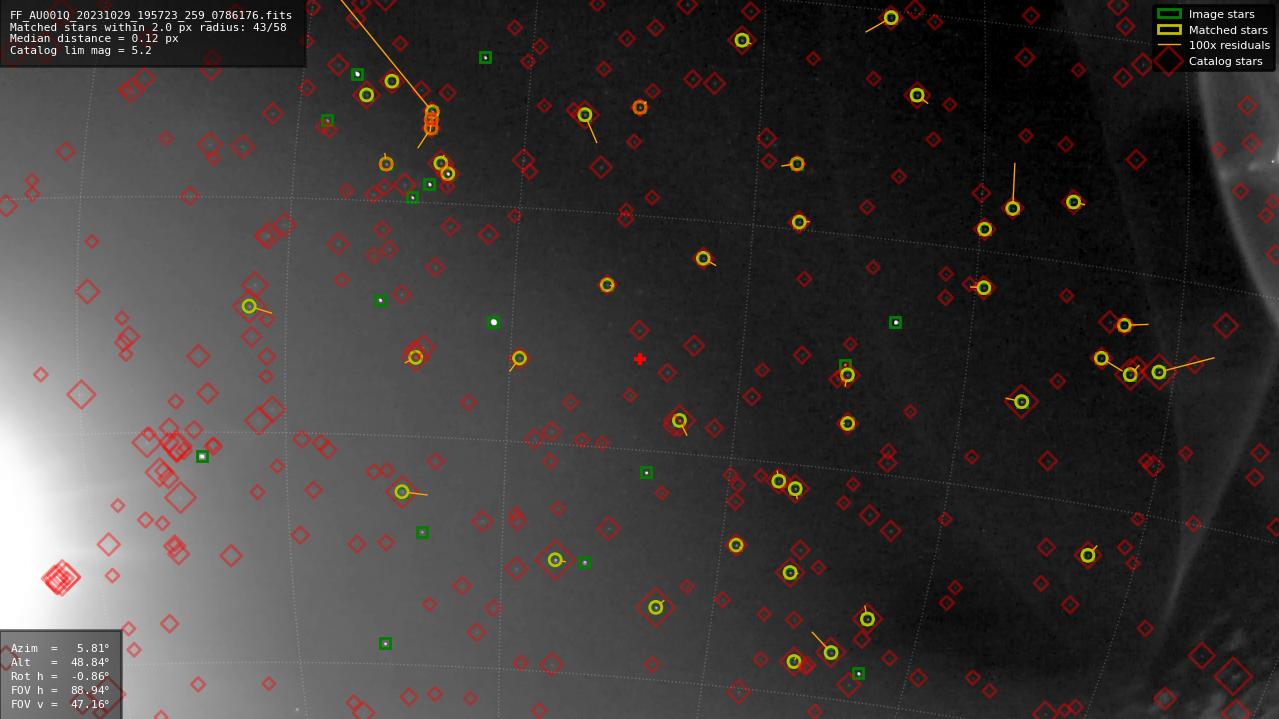Click the FITS file name text
The height and width of the screenshot is (719, 1279).
[x=151, y=15]
